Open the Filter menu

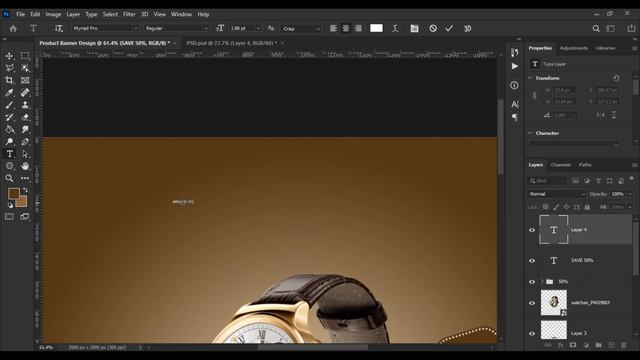point(129,14)
